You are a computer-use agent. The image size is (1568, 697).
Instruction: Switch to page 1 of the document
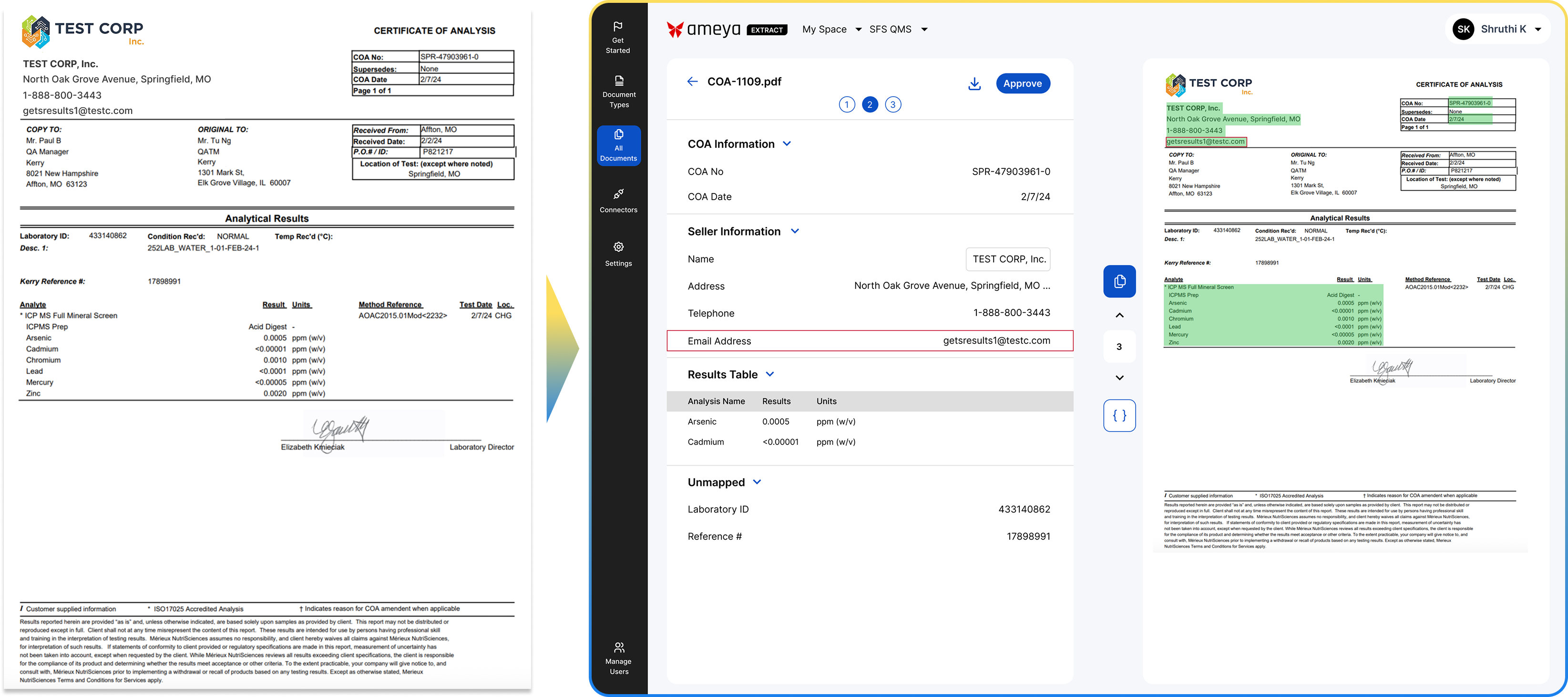(x=847, y=104)
